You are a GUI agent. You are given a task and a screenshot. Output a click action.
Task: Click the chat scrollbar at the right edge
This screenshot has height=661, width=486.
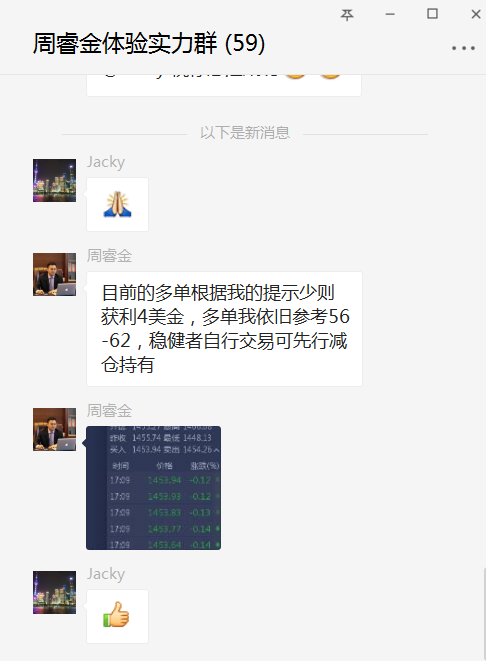[484, 614]
